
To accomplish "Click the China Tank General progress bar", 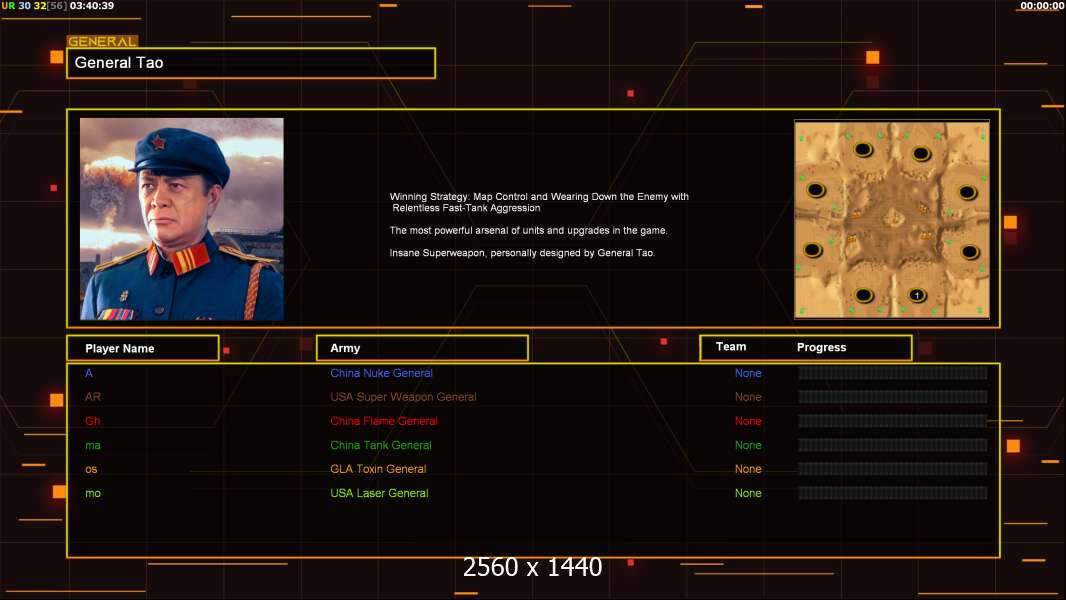I will point(893,445).
